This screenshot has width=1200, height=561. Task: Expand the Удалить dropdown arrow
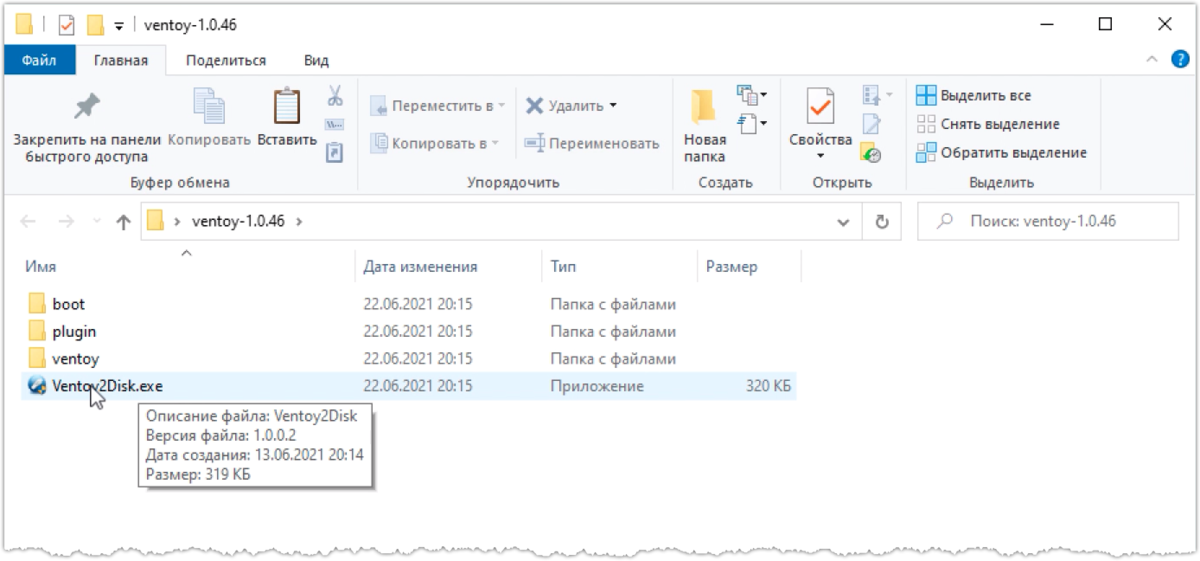coord(613,105)
